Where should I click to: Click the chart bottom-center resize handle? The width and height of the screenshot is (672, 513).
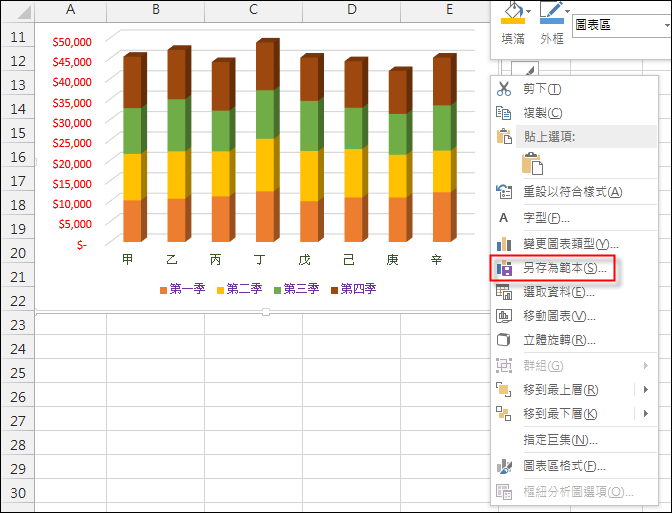266,312
